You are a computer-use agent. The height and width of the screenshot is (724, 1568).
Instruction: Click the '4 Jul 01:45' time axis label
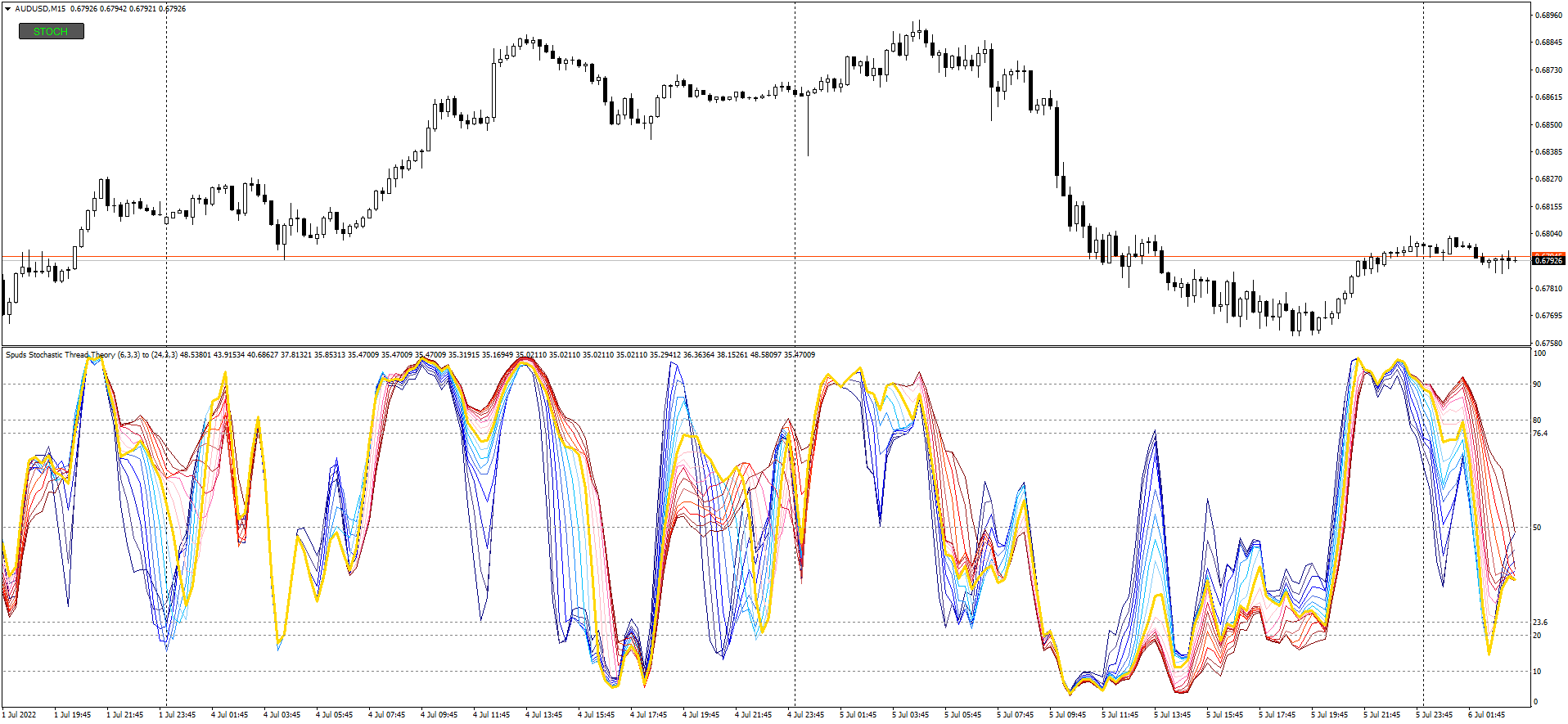point(230,715)
